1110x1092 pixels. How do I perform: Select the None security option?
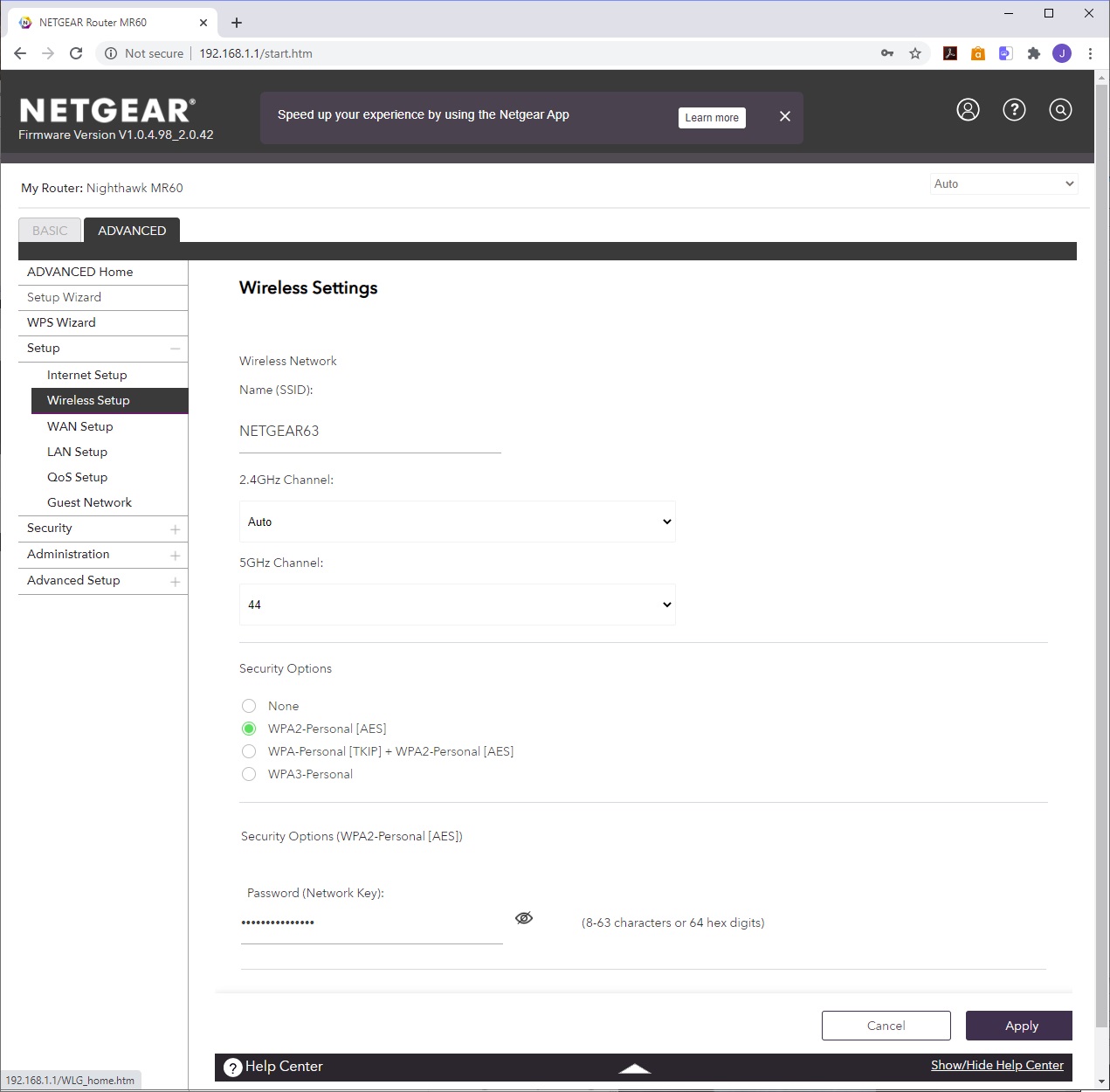coord(249,706)
